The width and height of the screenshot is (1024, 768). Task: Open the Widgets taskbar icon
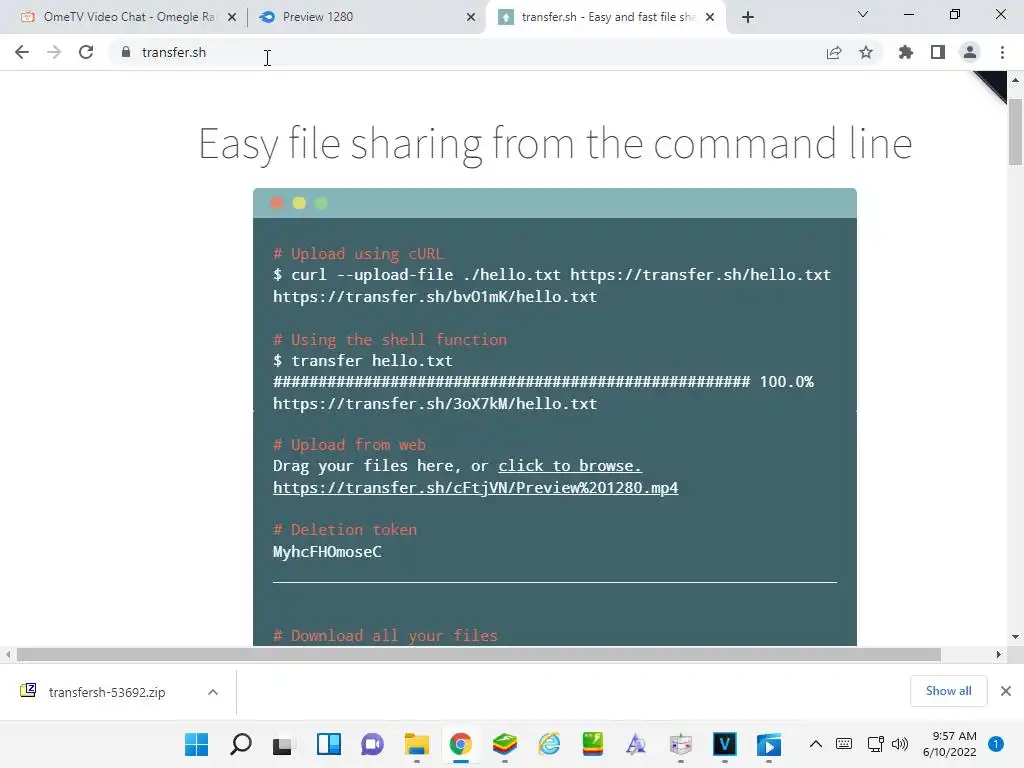tap(328, 744)
